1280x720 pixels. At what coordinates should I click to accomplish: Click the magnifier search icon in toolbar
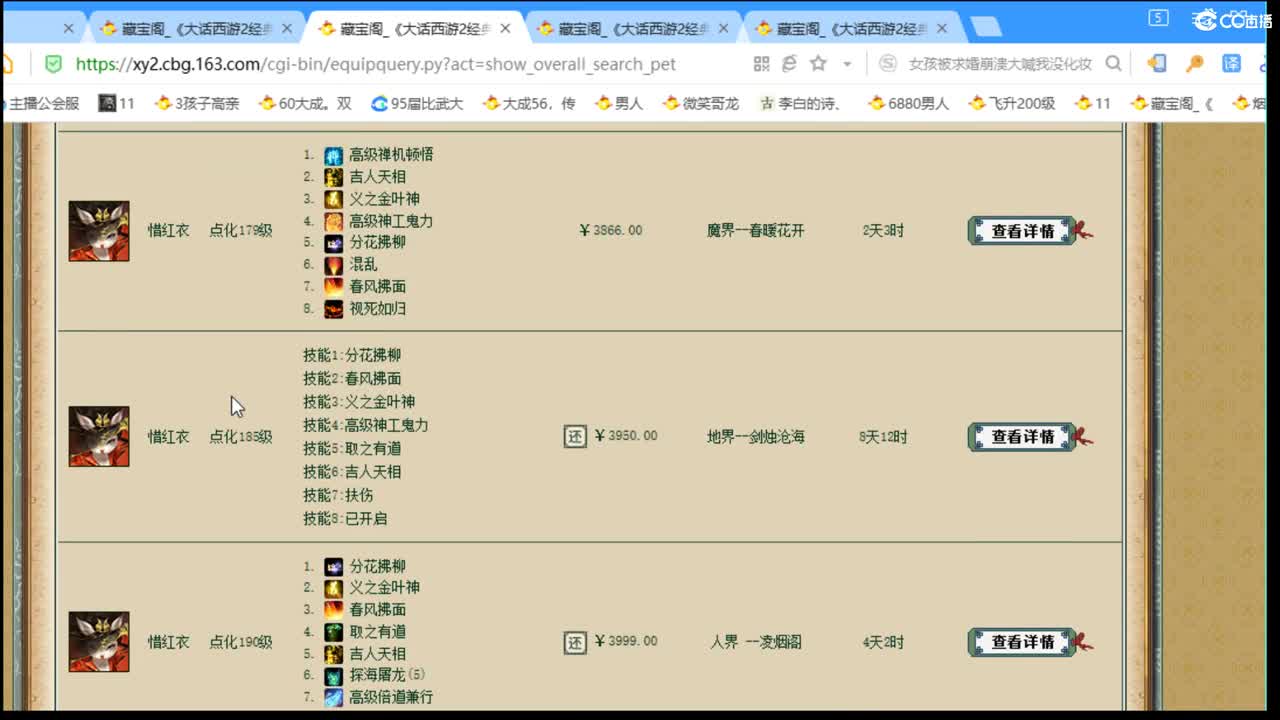point(1113,64)
